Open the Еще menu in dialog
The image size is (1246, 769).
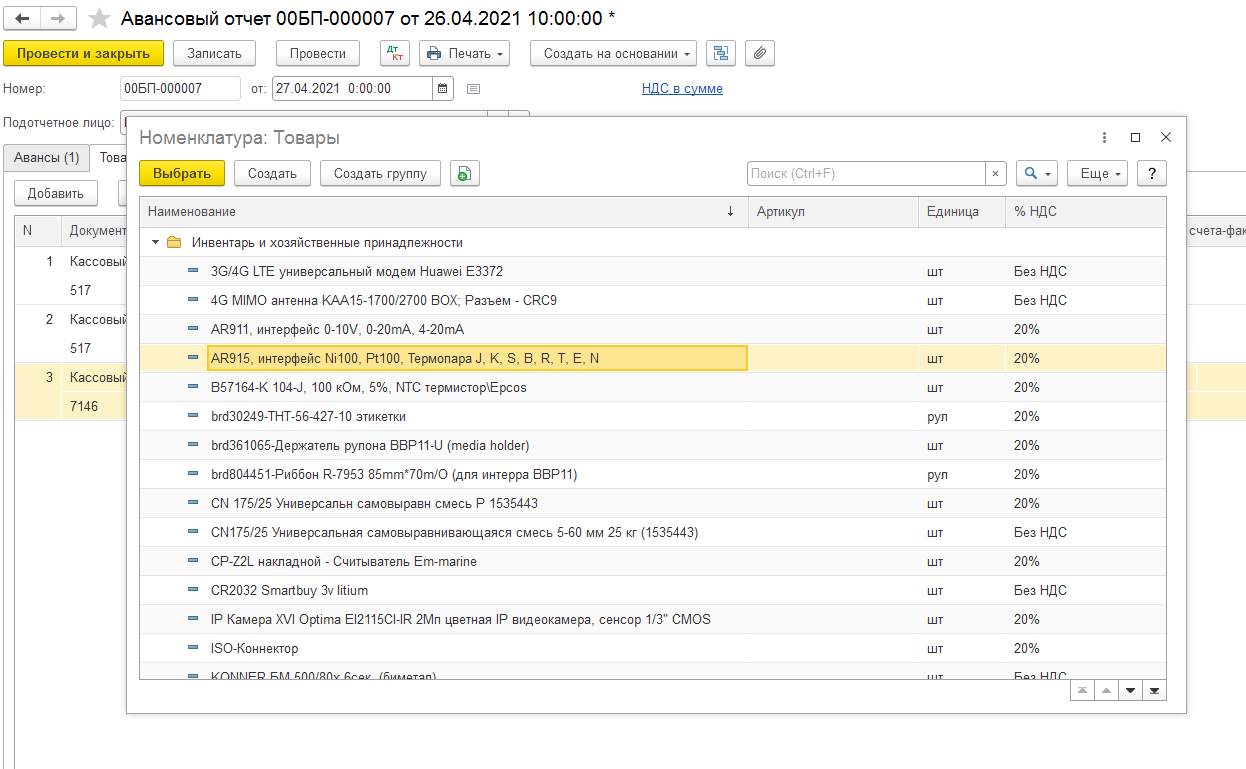coord(1098,174)
